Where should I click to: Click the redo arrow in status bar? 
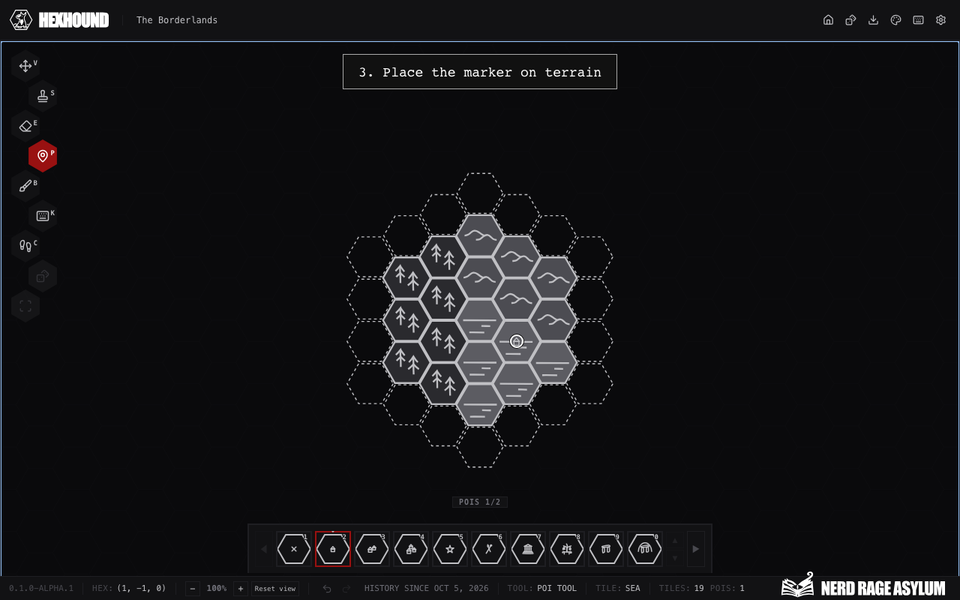pyautogui.click(x=346, y=588)
